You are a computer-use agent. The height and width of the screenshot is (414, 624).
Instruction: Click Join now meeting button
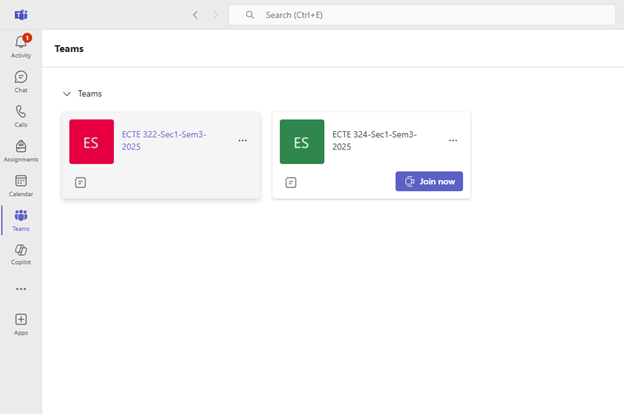(429, 182)
